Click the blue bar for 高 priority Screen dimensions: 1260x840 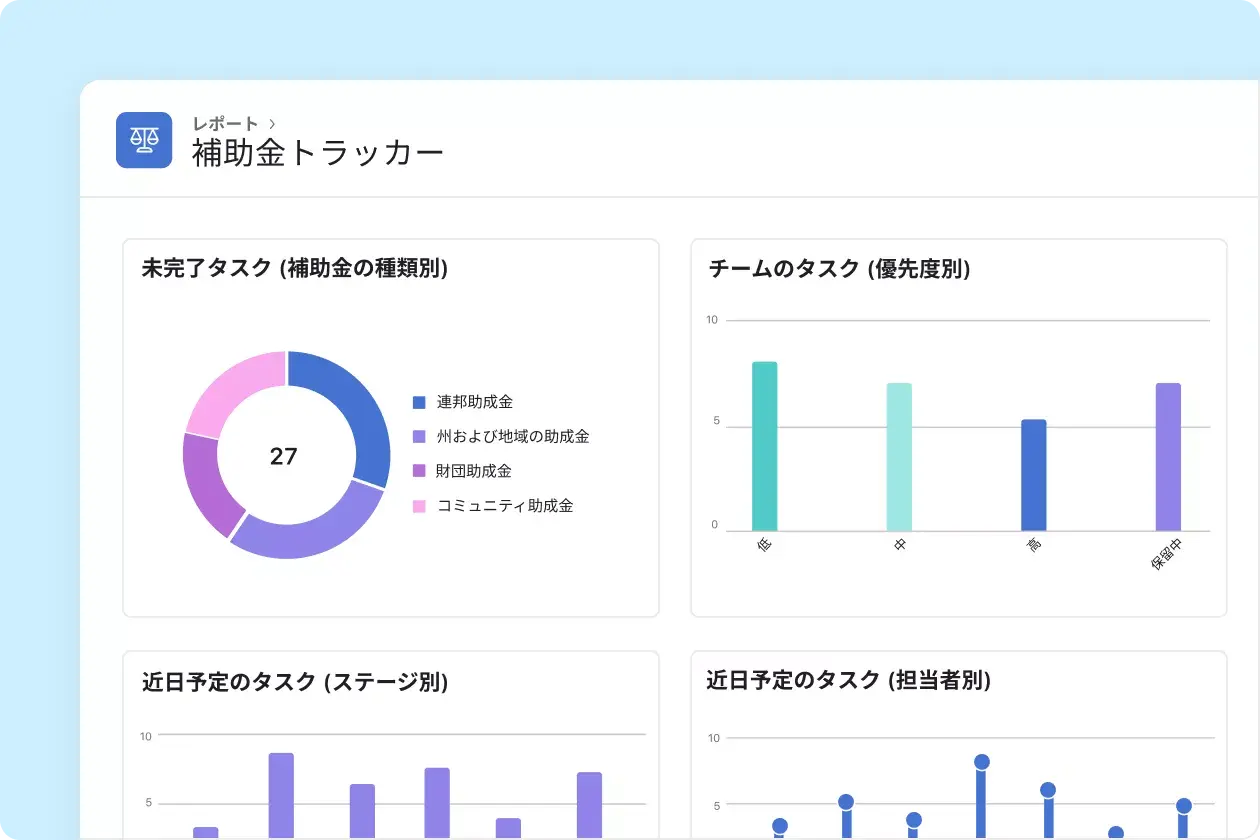[1034, 475]
